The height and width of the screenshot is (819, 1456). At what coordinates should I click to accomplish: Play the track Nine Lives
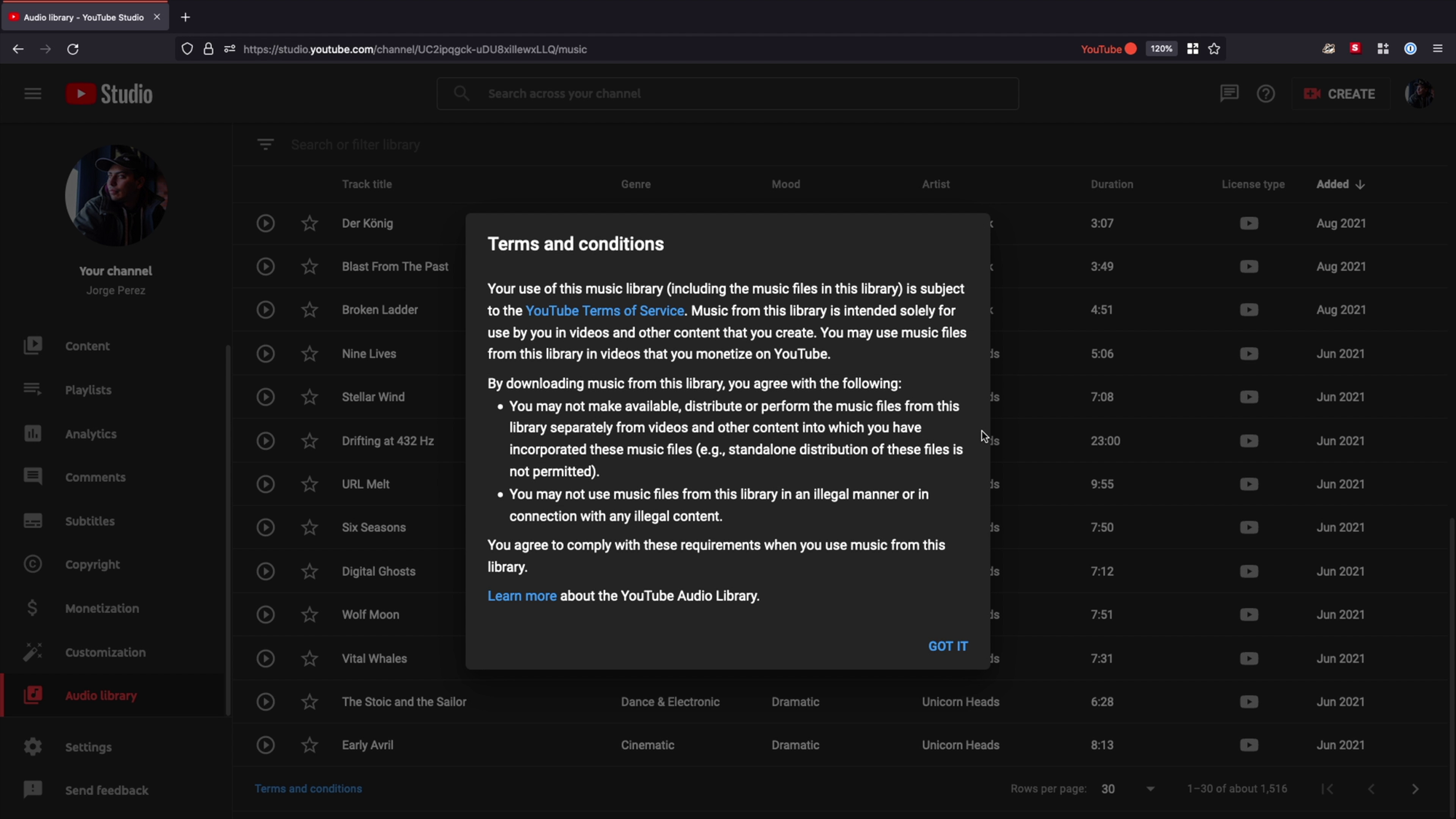(266, 354)
